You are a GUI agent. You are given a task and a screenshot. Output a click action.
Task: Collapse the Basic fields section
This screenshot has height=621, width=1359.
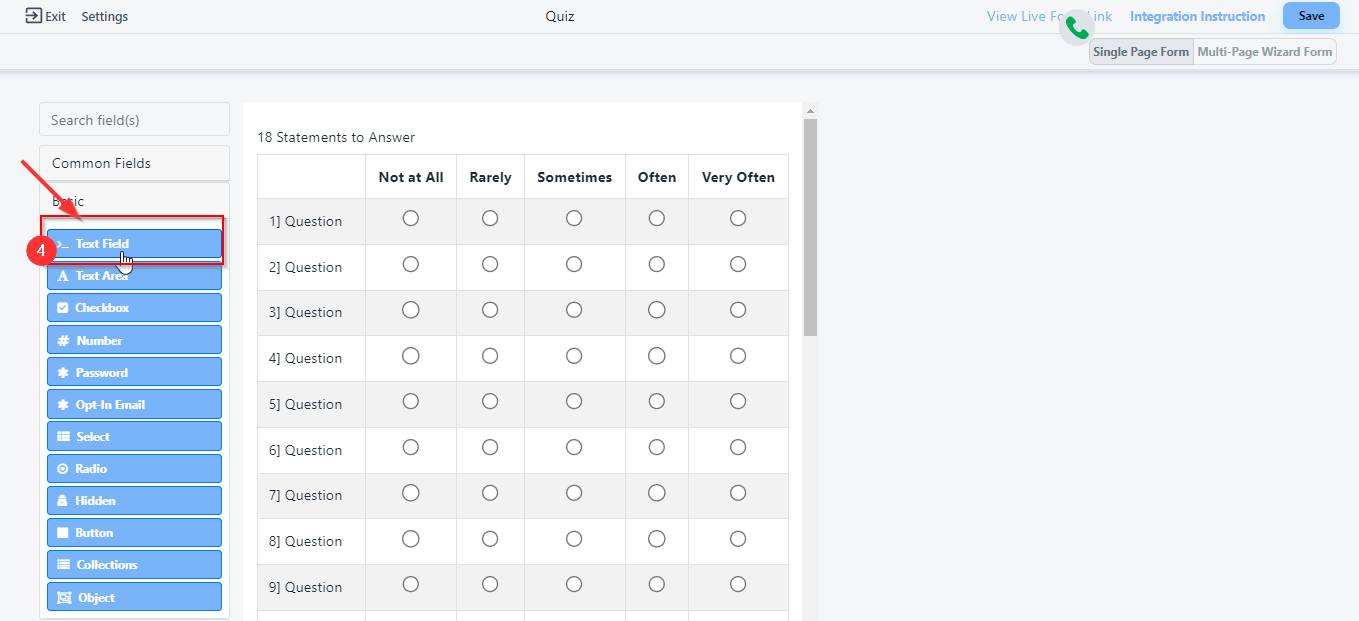(134, 201)
